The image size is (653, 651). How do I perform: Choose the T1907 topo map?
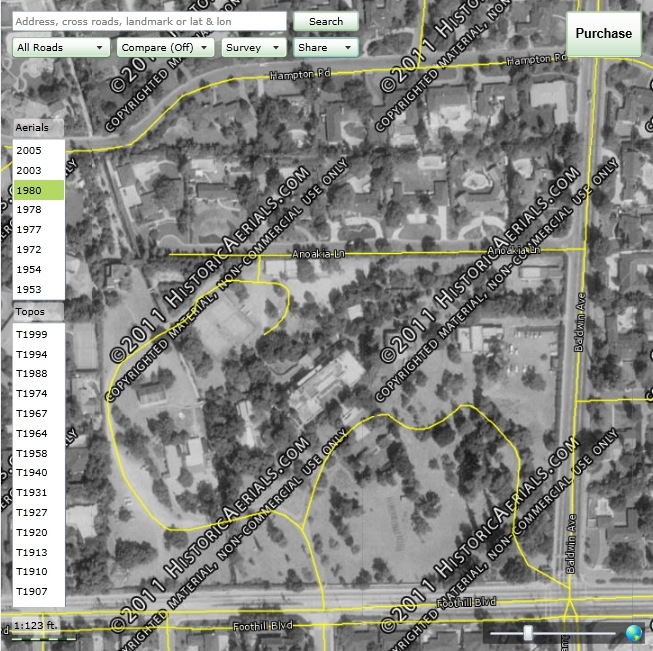39,592
